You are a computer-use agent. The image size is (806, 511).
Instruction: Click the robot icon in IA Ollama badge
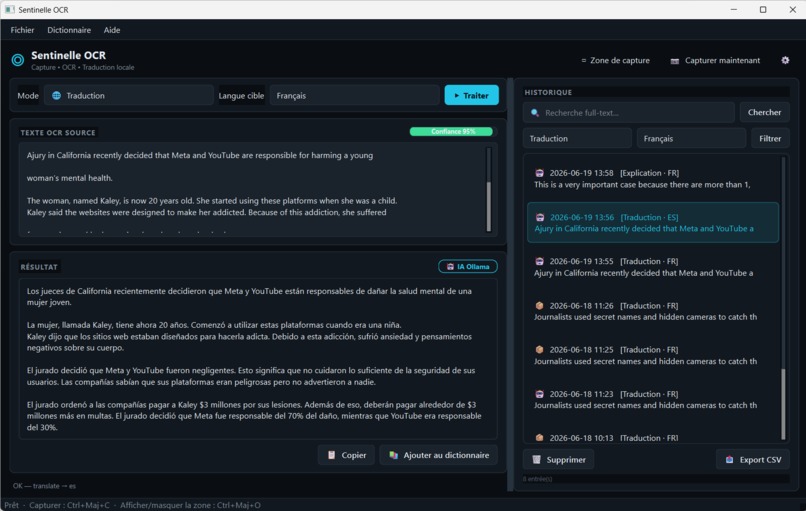point(450,267)
